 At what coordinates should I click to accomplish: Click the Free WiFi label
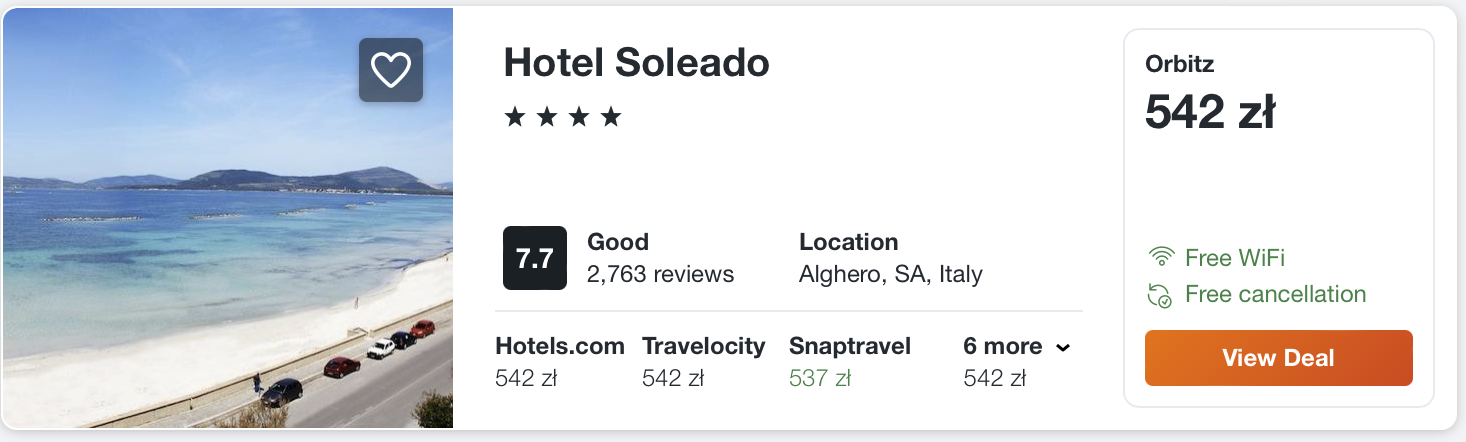pos(1234,258)
